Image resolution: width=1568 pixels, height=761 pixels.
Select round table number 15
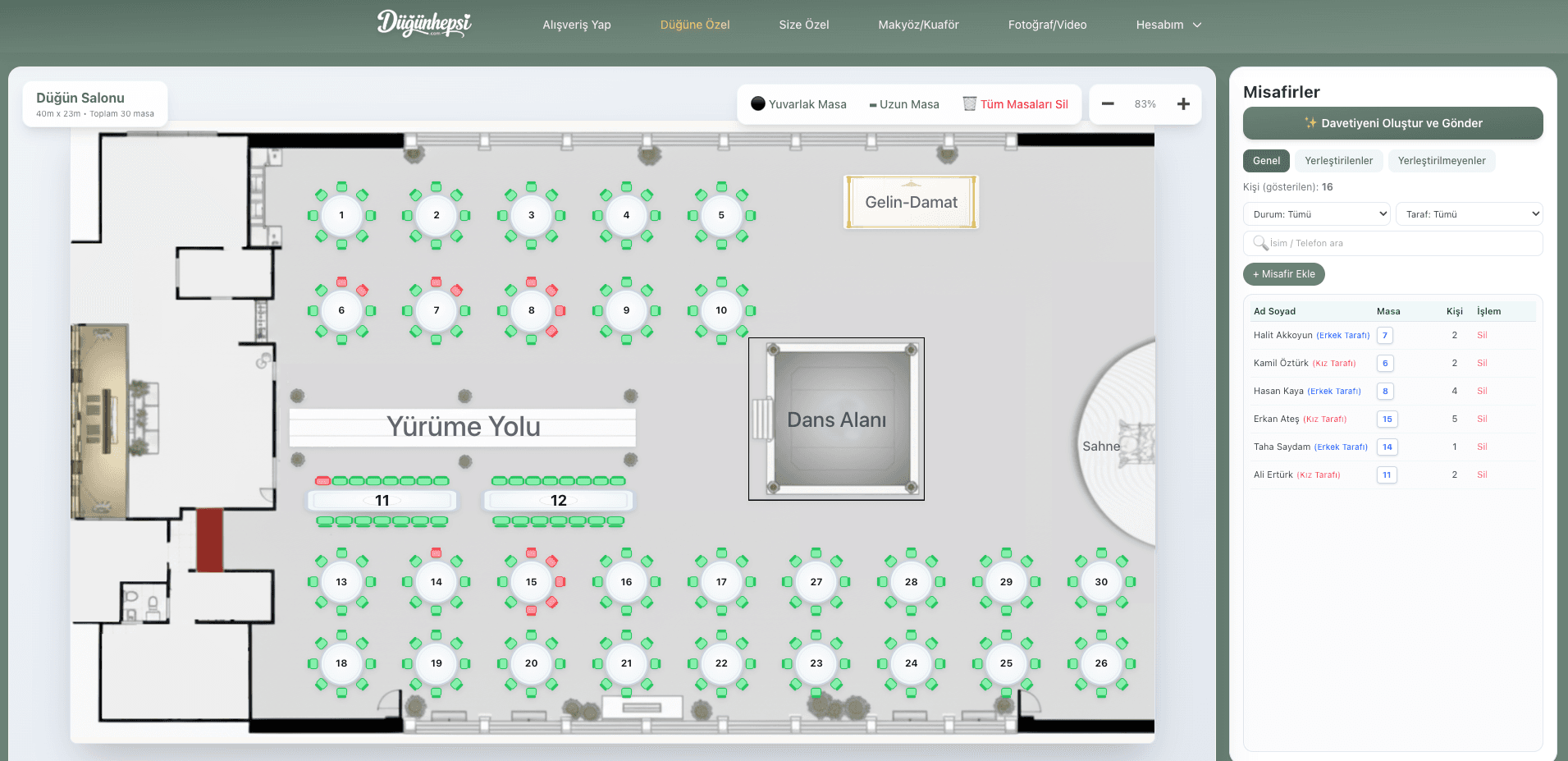[531, 582]
